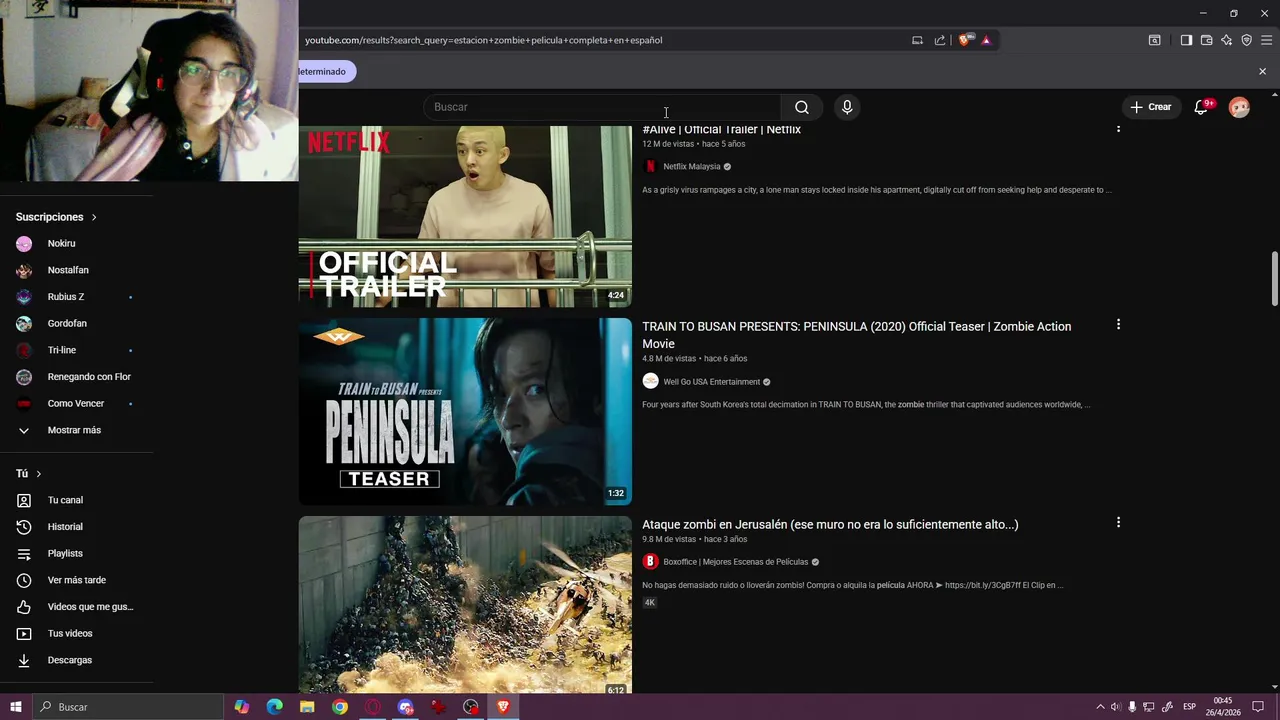The height and width of the screenshot is (720, 1280).
Task: Click the Brave Rewards triangle icon
Action: (986, 40)
